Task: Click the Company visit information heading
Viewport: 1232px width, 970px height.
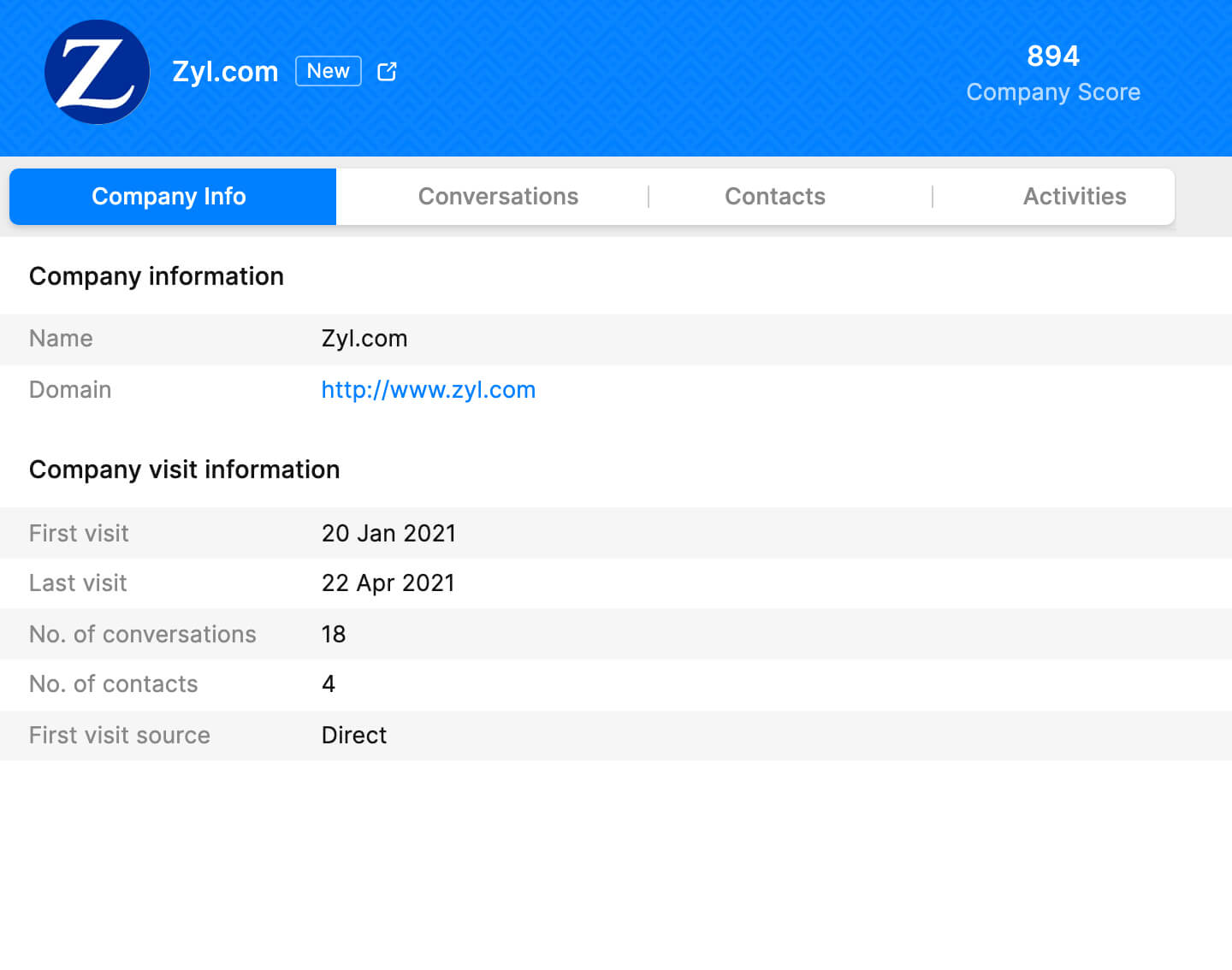Action: (x=184, y=470)
